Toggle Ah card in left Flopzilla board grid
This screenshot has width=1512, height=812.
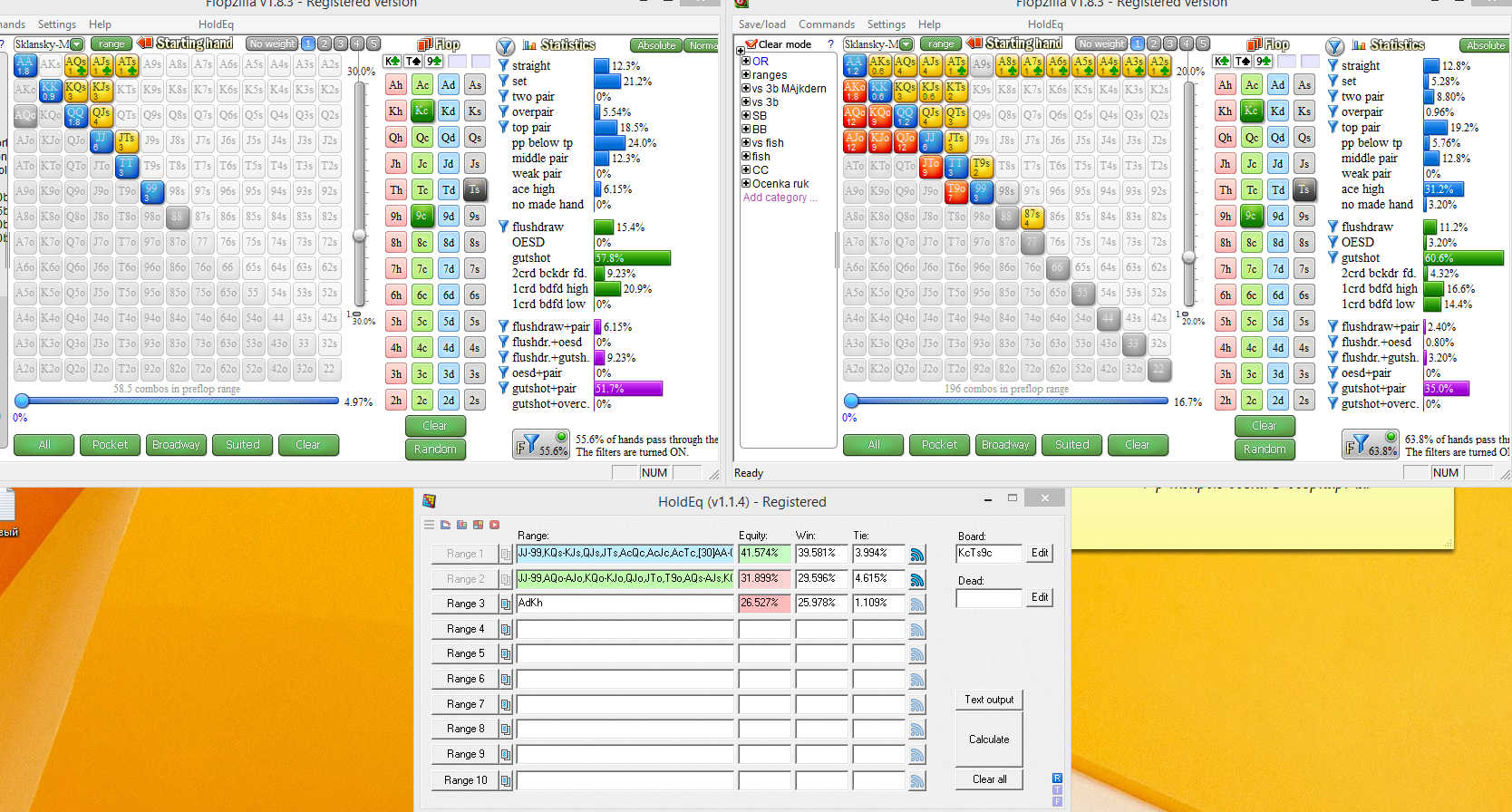click(x=396, y=85)
